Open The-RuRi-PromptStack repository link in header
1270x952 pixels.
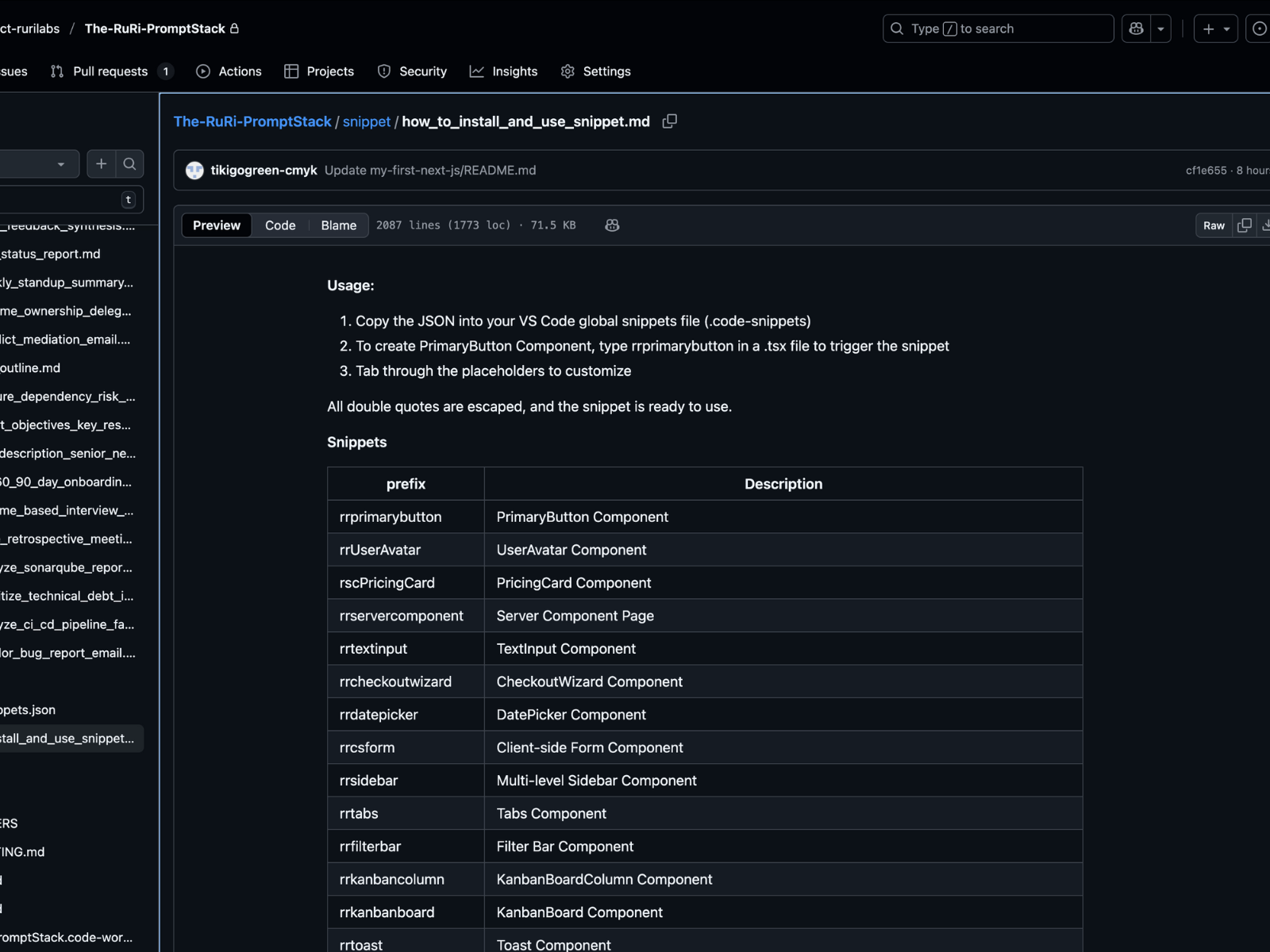155,29
